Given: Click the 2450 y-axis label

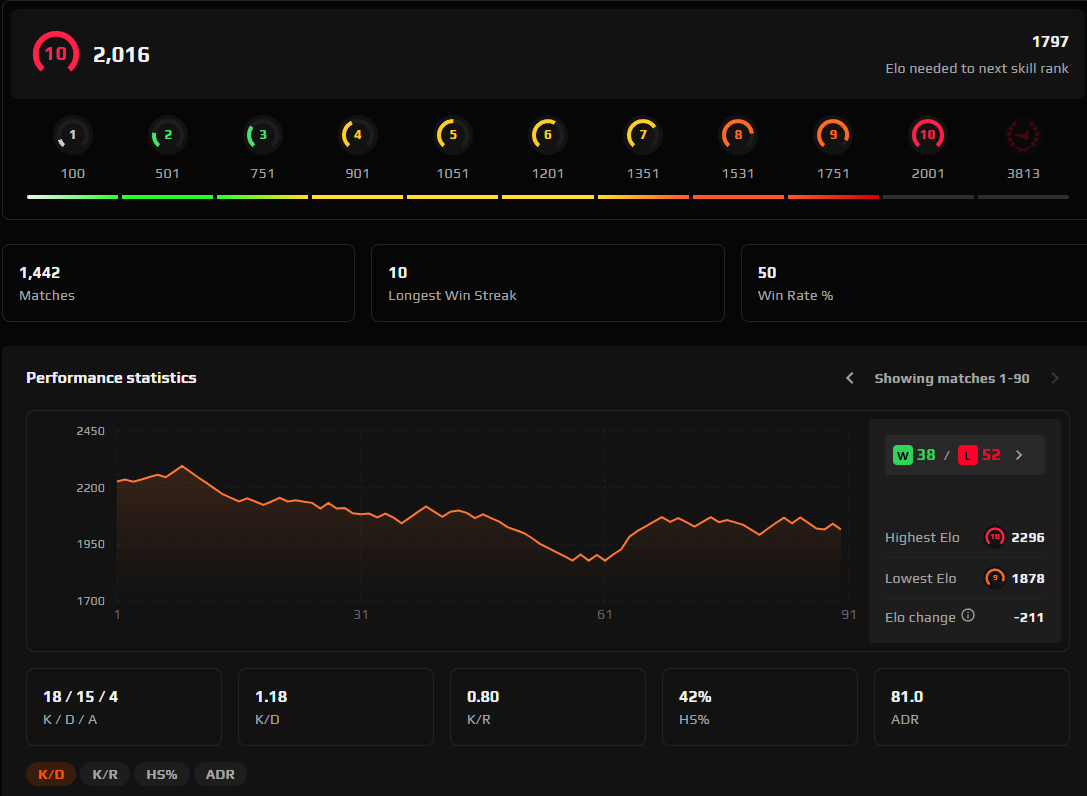Looking at the screenshot, I should (90, 431).
